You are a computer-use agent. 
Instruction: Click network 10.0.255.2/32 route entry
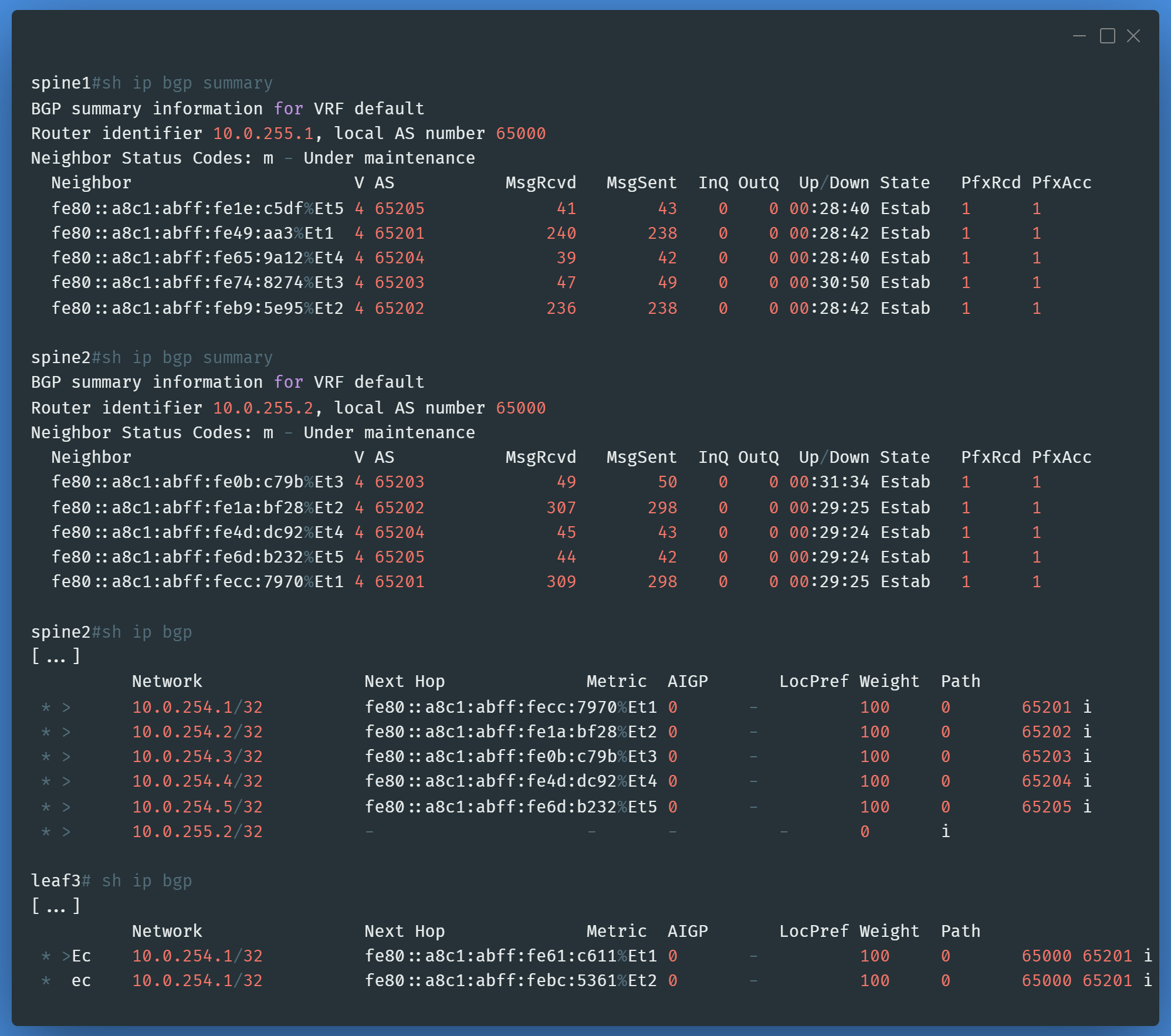[x=197, y=832]
